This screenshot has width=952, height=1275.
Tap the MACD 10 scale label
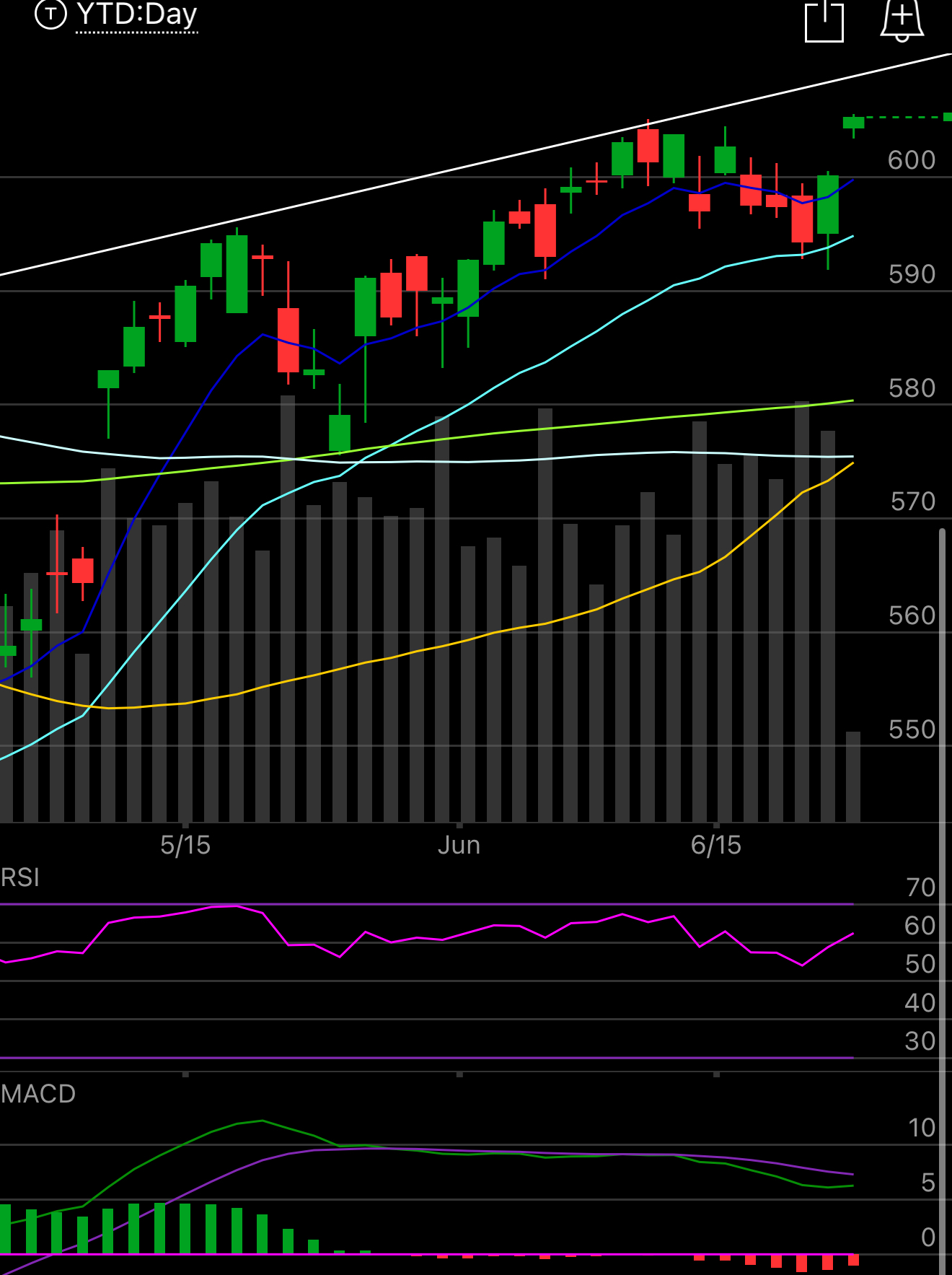(921, 1128)
